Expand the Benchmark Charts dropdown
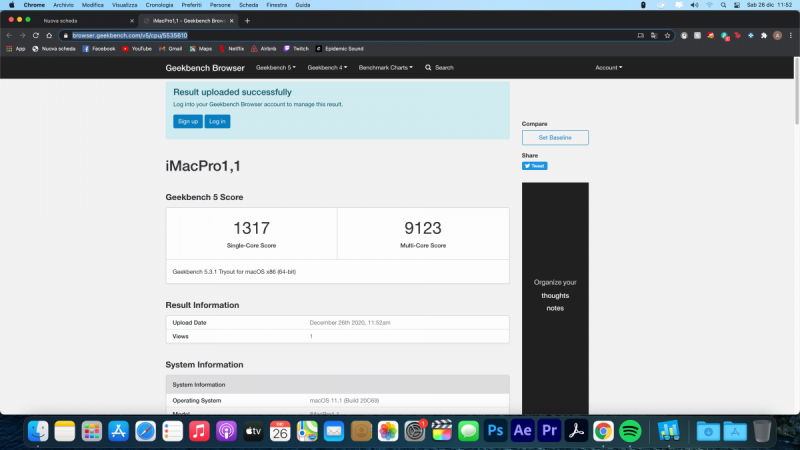This screenshot has height=450, width=800. click(386, 67)
